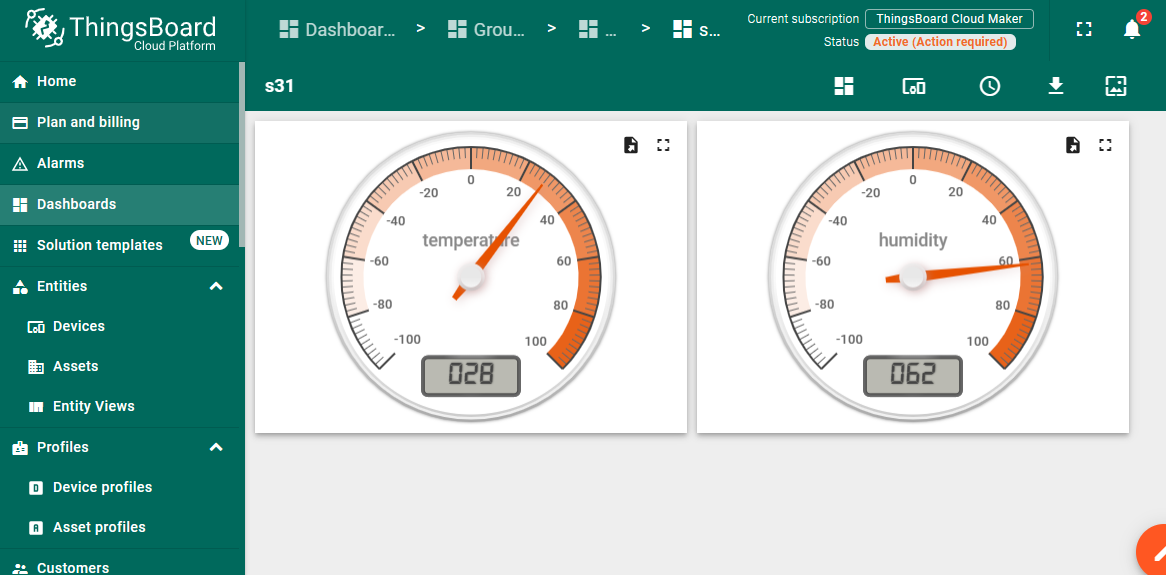Expand humidity widget to fullscreen

tap(1105, 145)
